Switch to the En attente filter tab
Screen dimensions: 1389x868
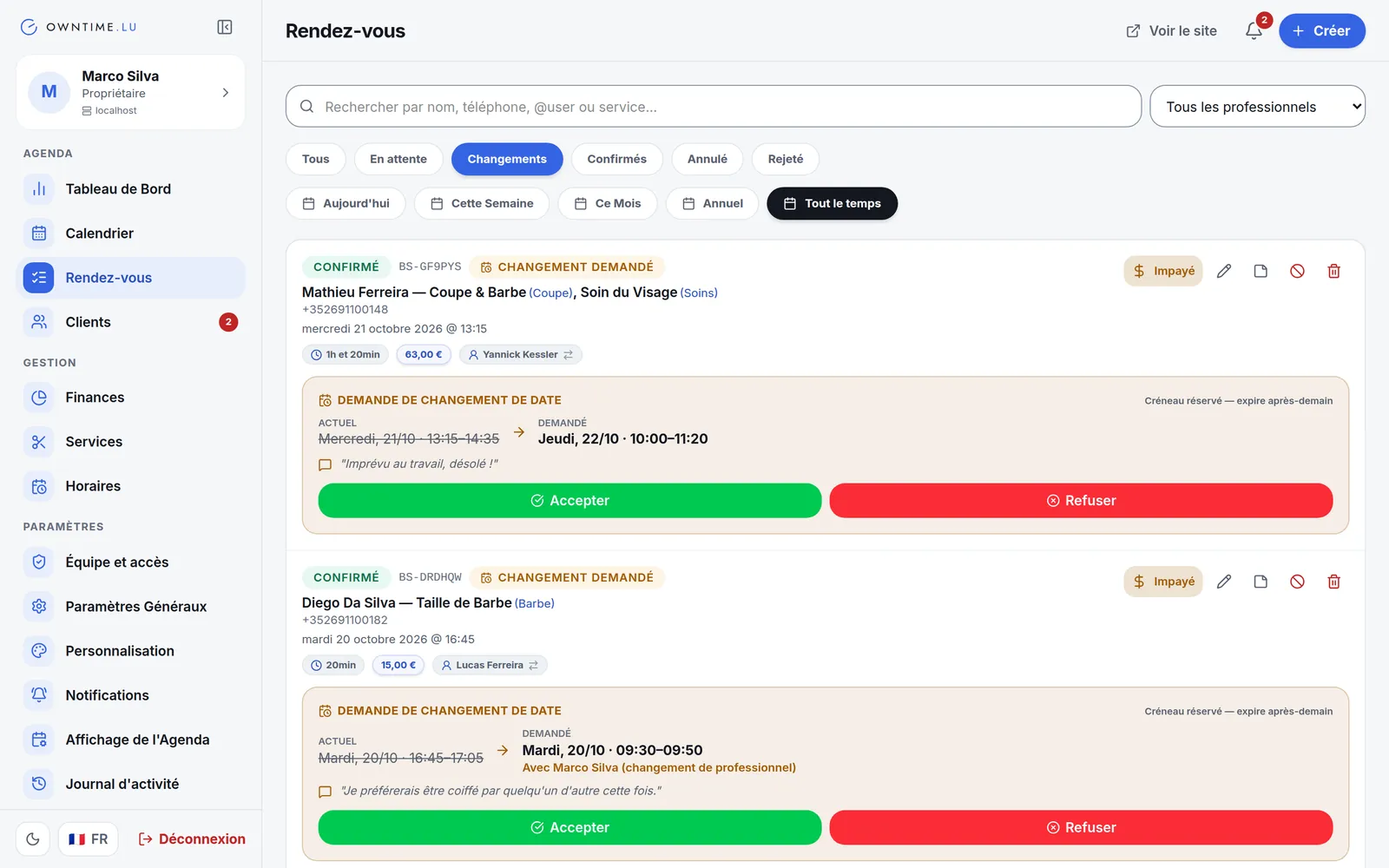tap(398, 159)
